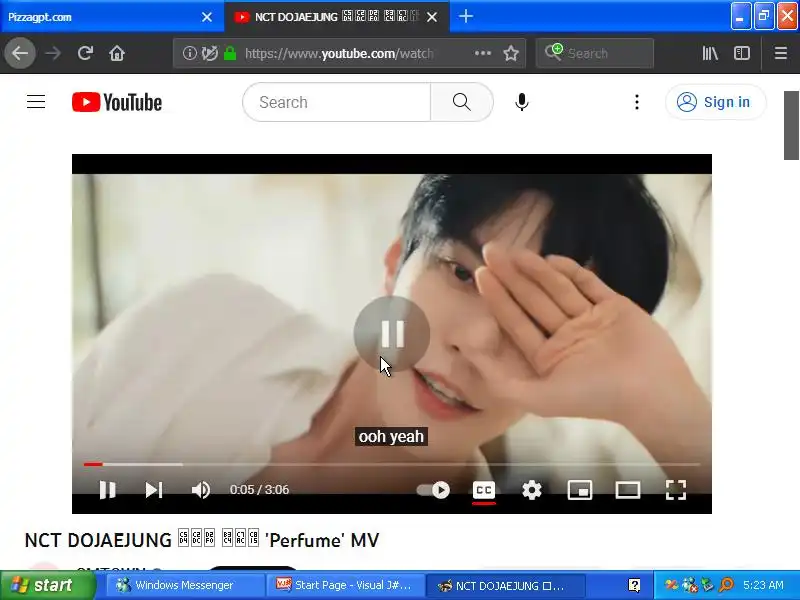Viewport: 800px width, 600px height.
Task: Turn off closed captions
Action: point(484,490)
